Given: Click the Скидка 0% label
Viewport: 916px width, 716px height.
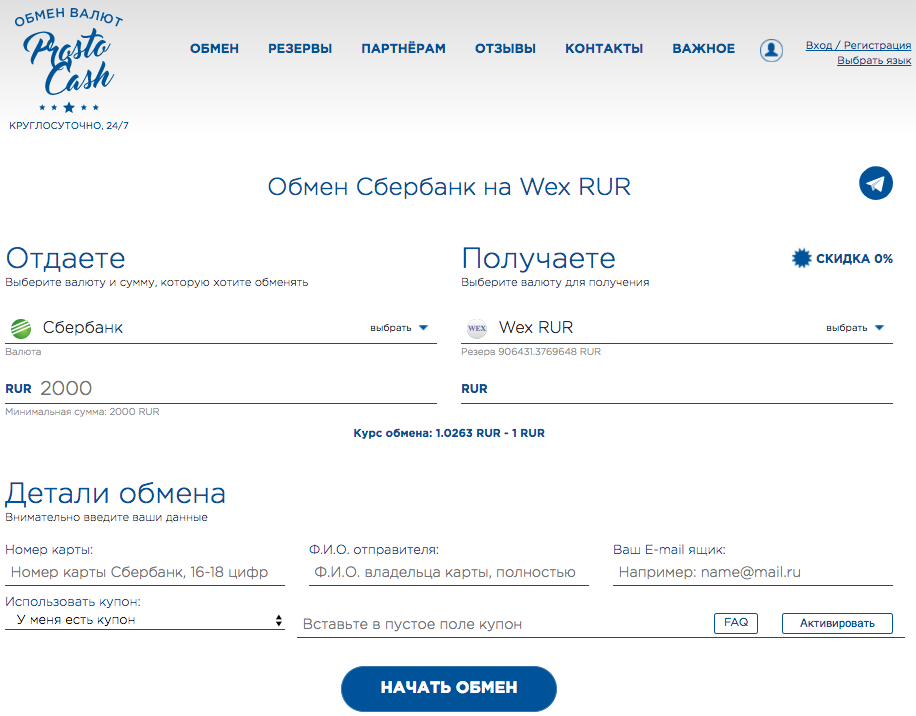Looking at the screenshot, I should [x=854, y=259].
